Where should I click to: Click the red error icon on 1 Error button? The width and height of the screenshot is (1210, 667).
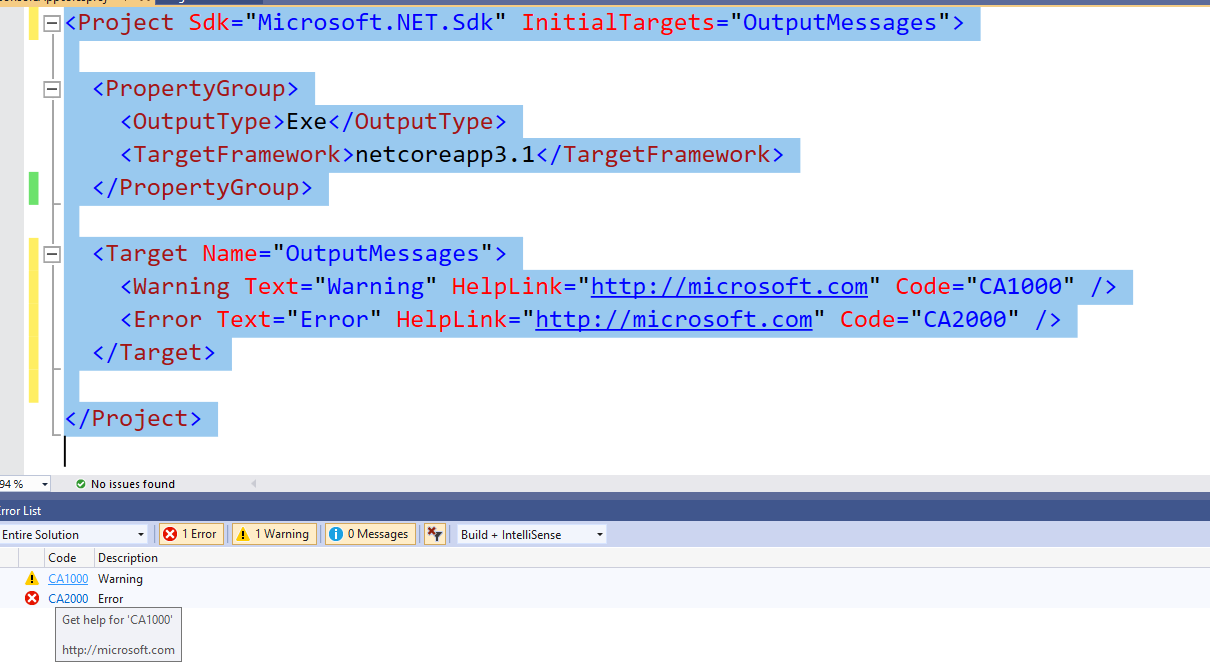pos(167,533)
